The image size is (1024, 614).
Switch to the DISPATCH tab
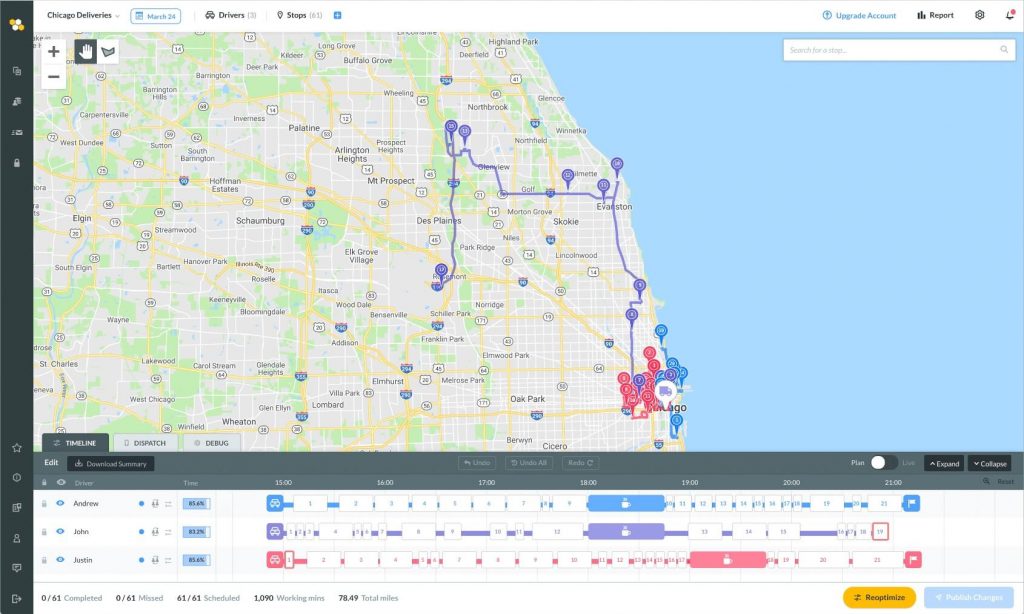click(x=147, y=442)
